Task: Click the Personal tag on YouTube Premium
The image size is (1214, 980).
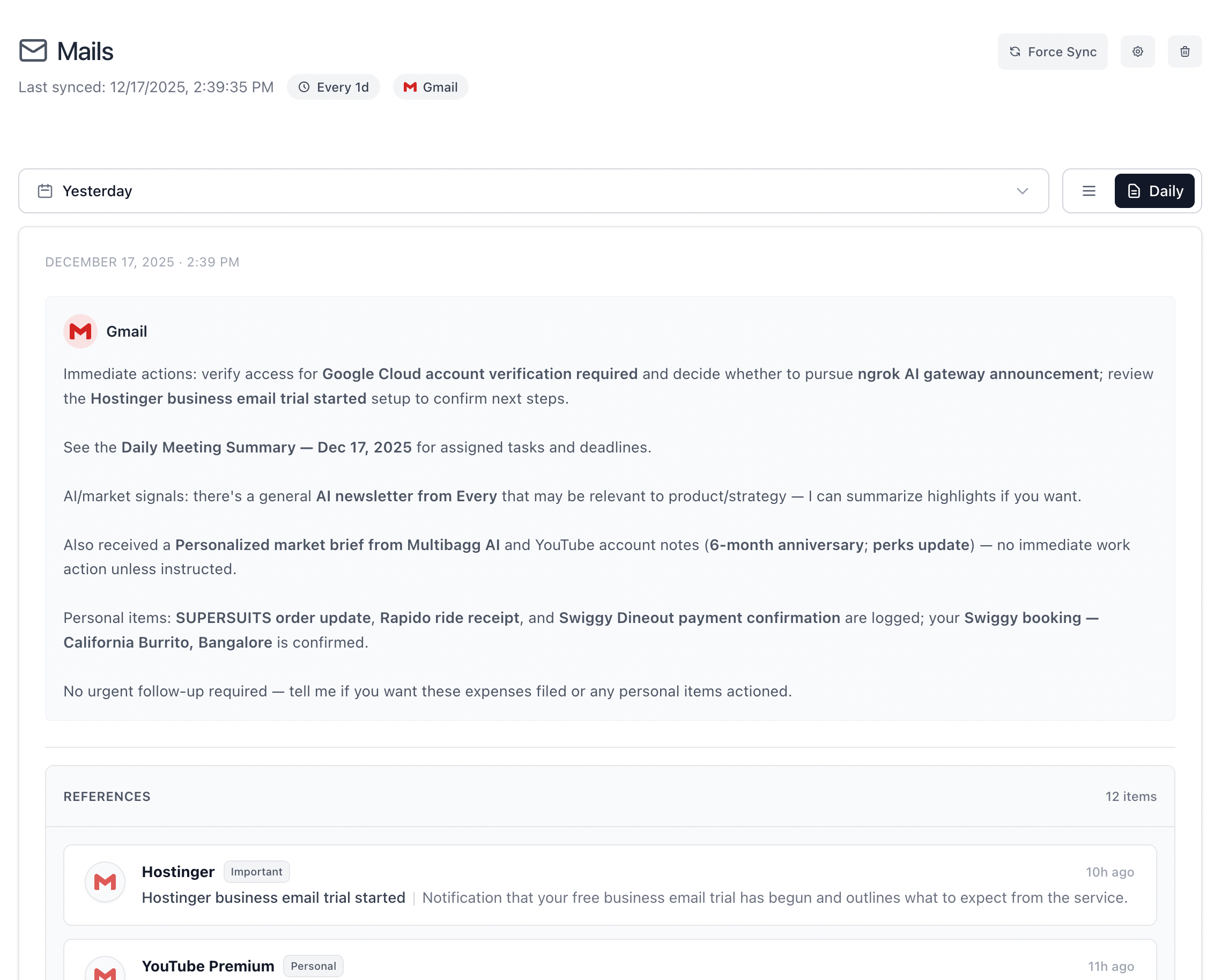Action: 313,966
